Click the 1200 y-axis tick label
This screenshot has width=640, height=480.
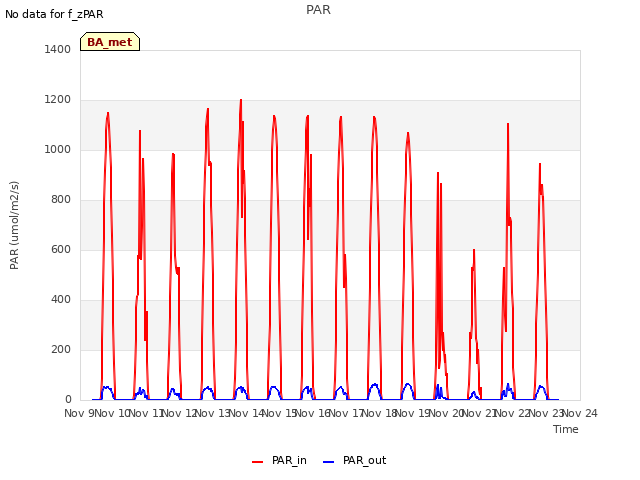[58, 100]
